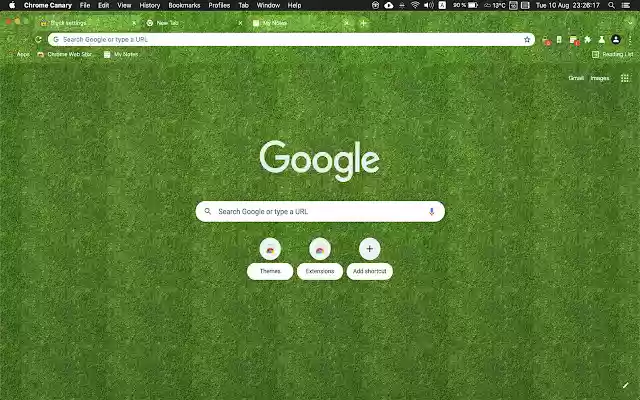Open the My Notes bookmark

coord(121,54)
